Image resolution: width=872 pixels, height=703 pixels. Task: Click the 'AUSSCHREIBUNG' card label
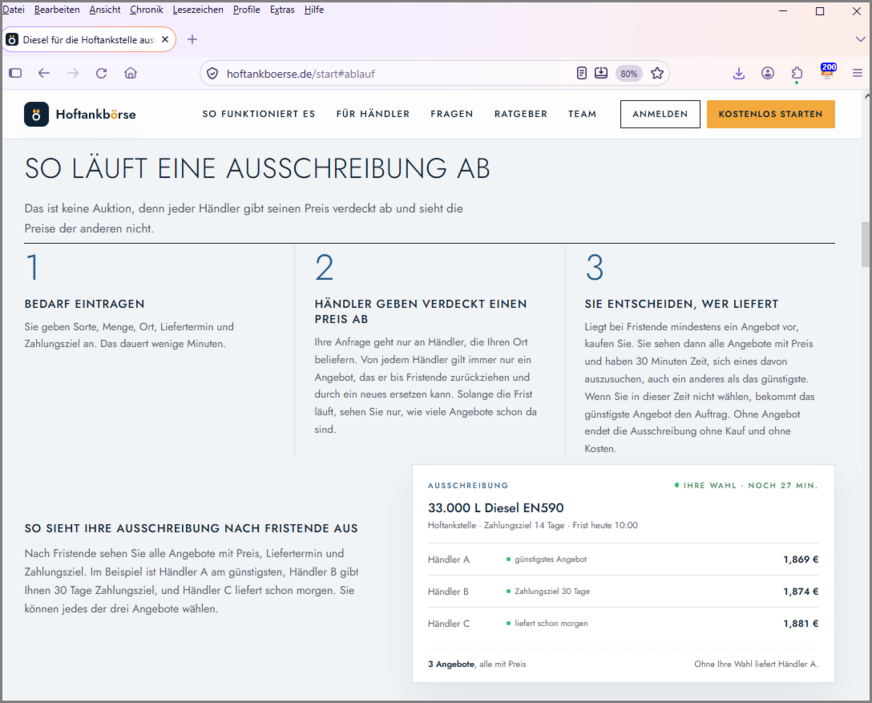(x=468, y=486)
